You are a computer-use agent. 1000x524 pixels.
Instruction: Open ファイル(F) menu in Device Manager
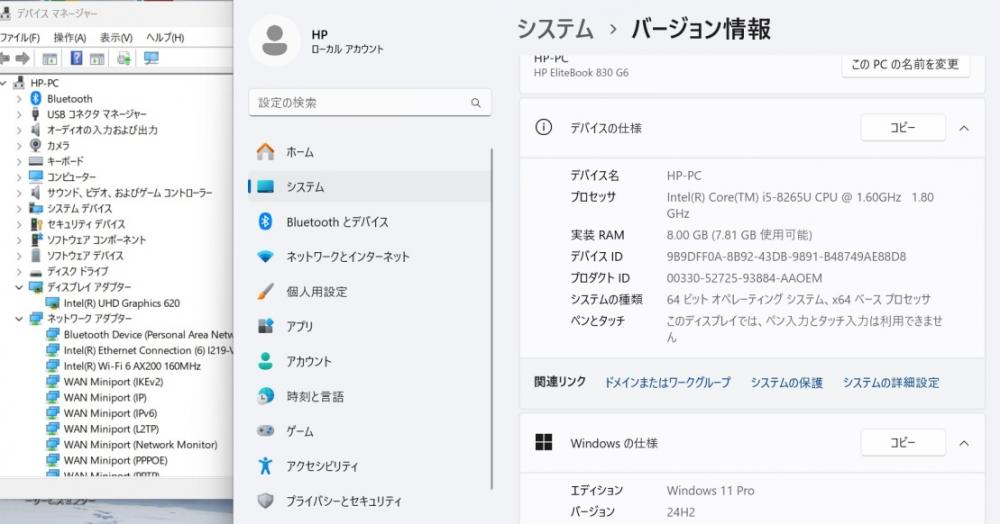pos(20,38)
